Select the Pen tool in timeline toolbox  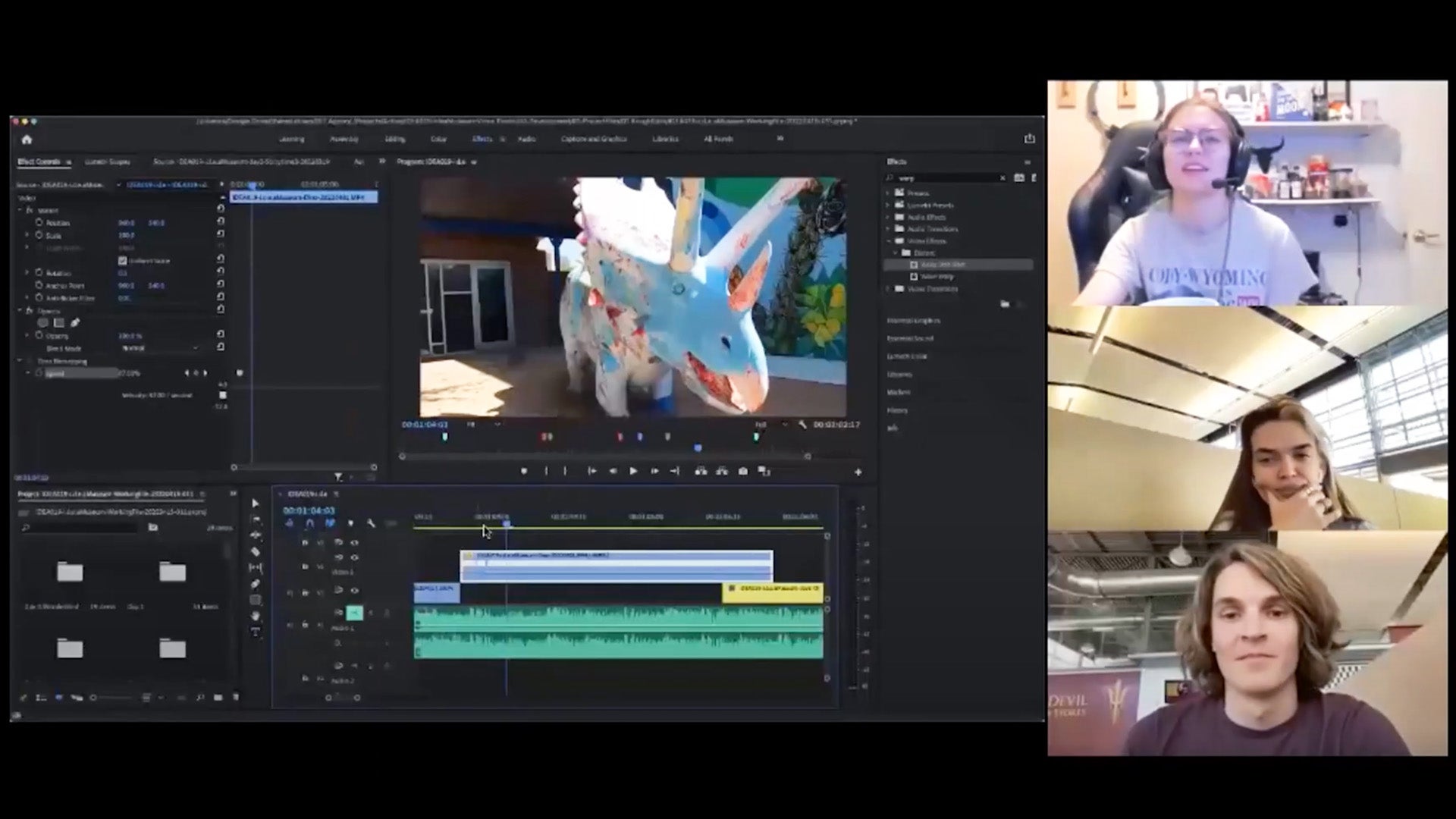[255, 584]
